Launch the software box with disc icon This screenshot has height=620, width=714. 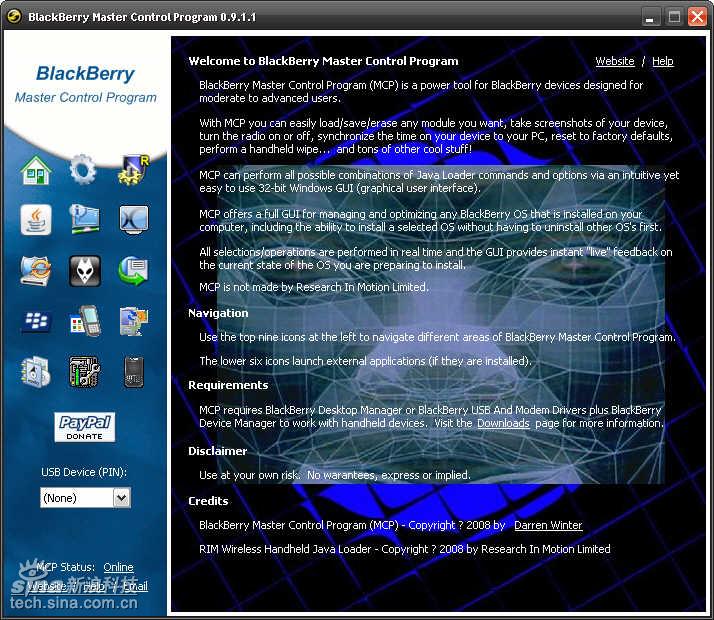35,372
